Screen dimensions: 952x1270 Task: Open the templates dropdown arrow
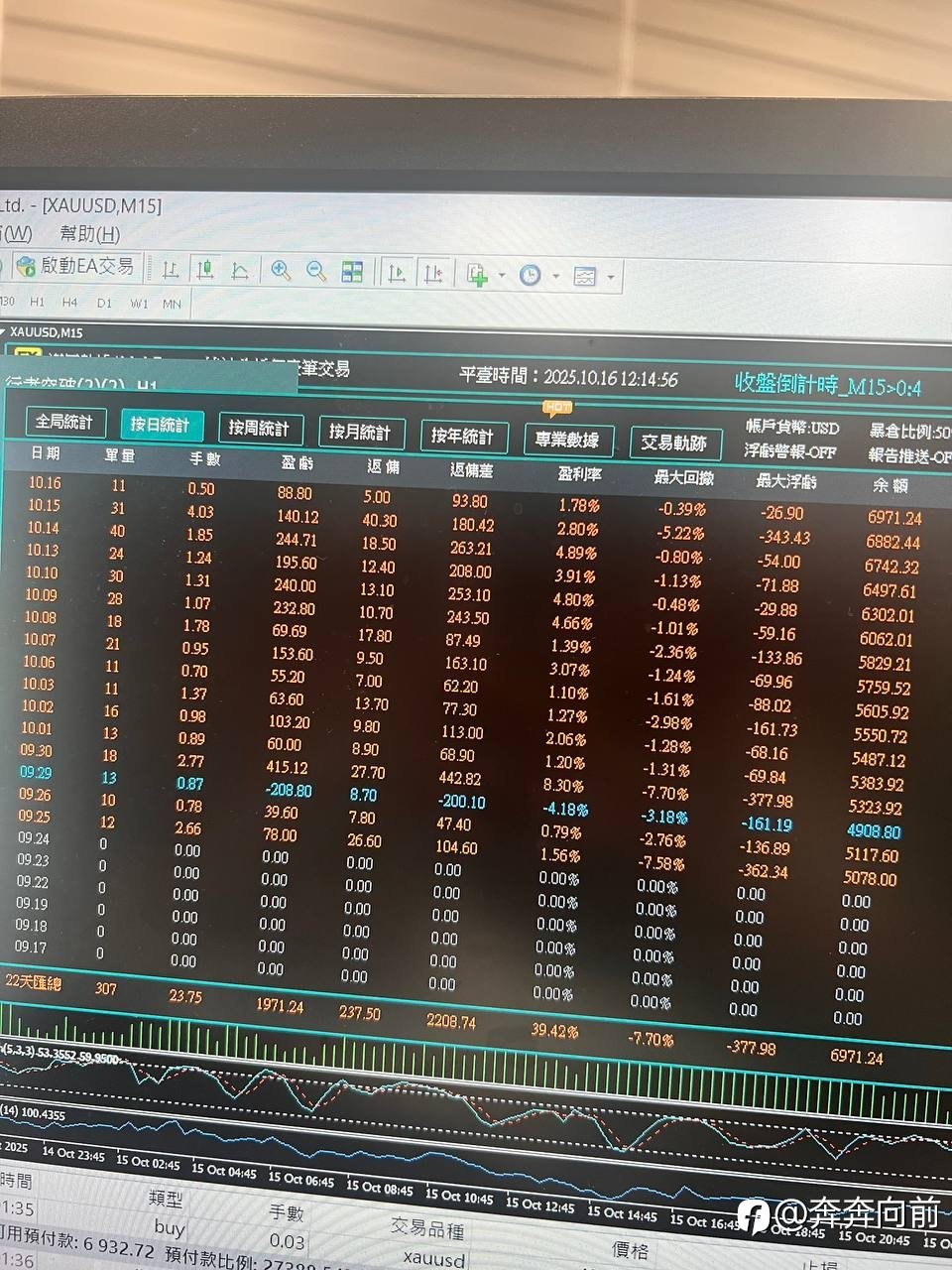click(610, 278)
